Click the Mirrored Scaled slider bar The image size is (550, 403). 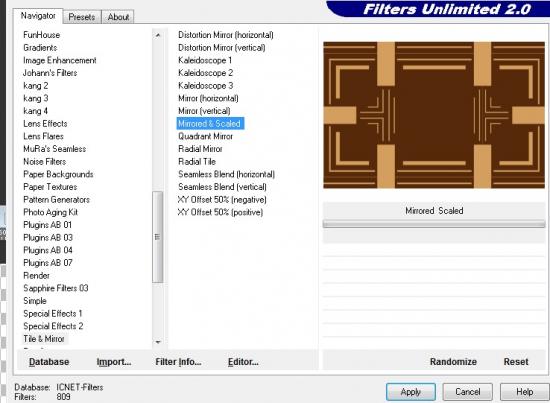(x=434, y=224)
